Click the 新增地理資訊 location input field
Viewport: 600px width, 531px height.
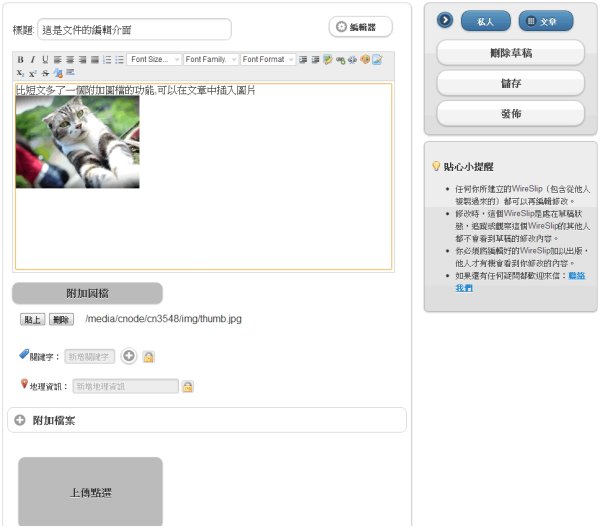click(126, 386)
